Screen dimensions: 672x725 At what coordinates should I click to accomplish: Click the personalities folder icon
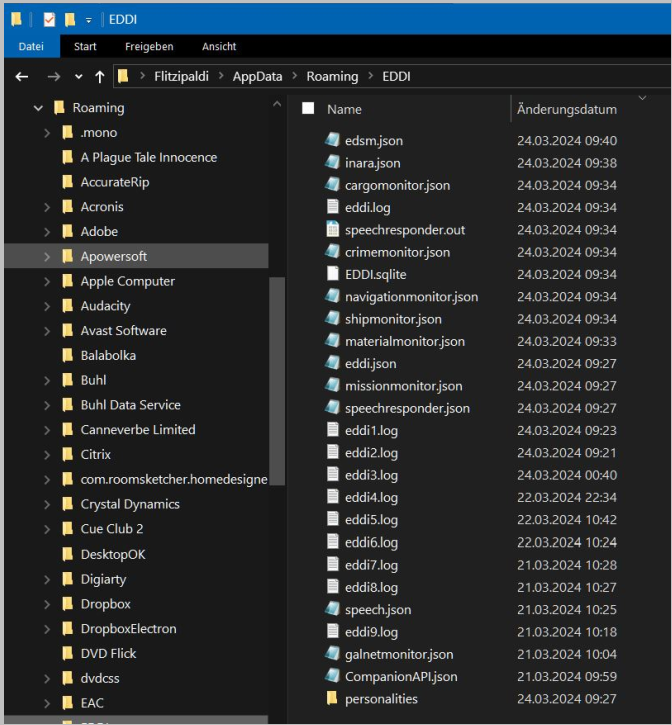click(332, 698)
